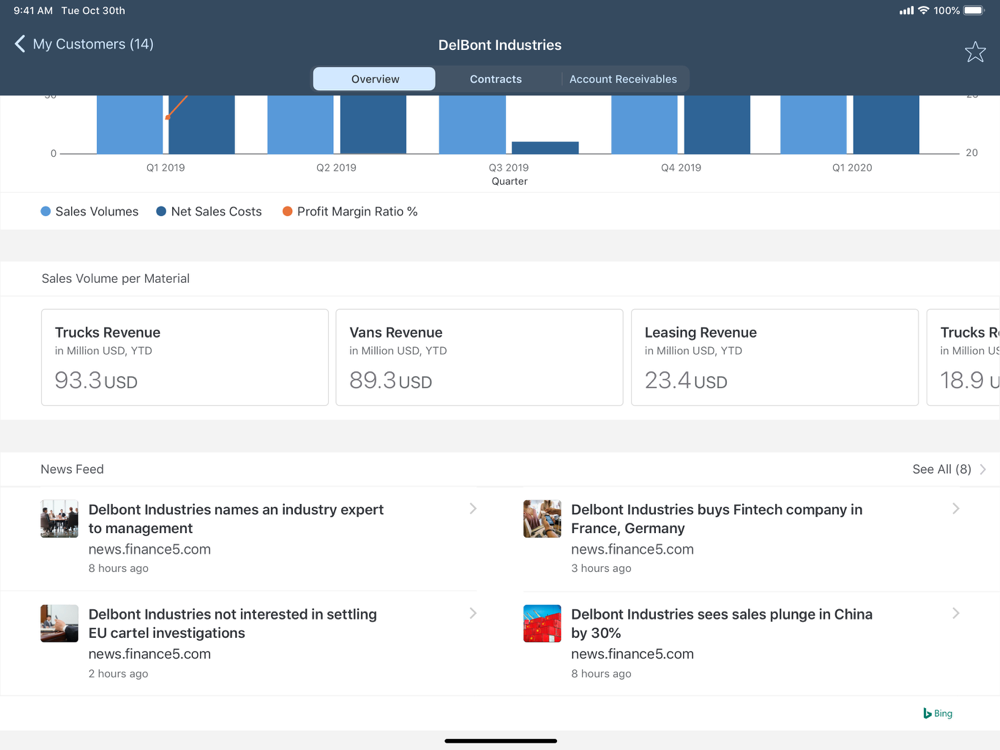
Task: Open red flags thumbnail for China news
Action: coord(542,623)
